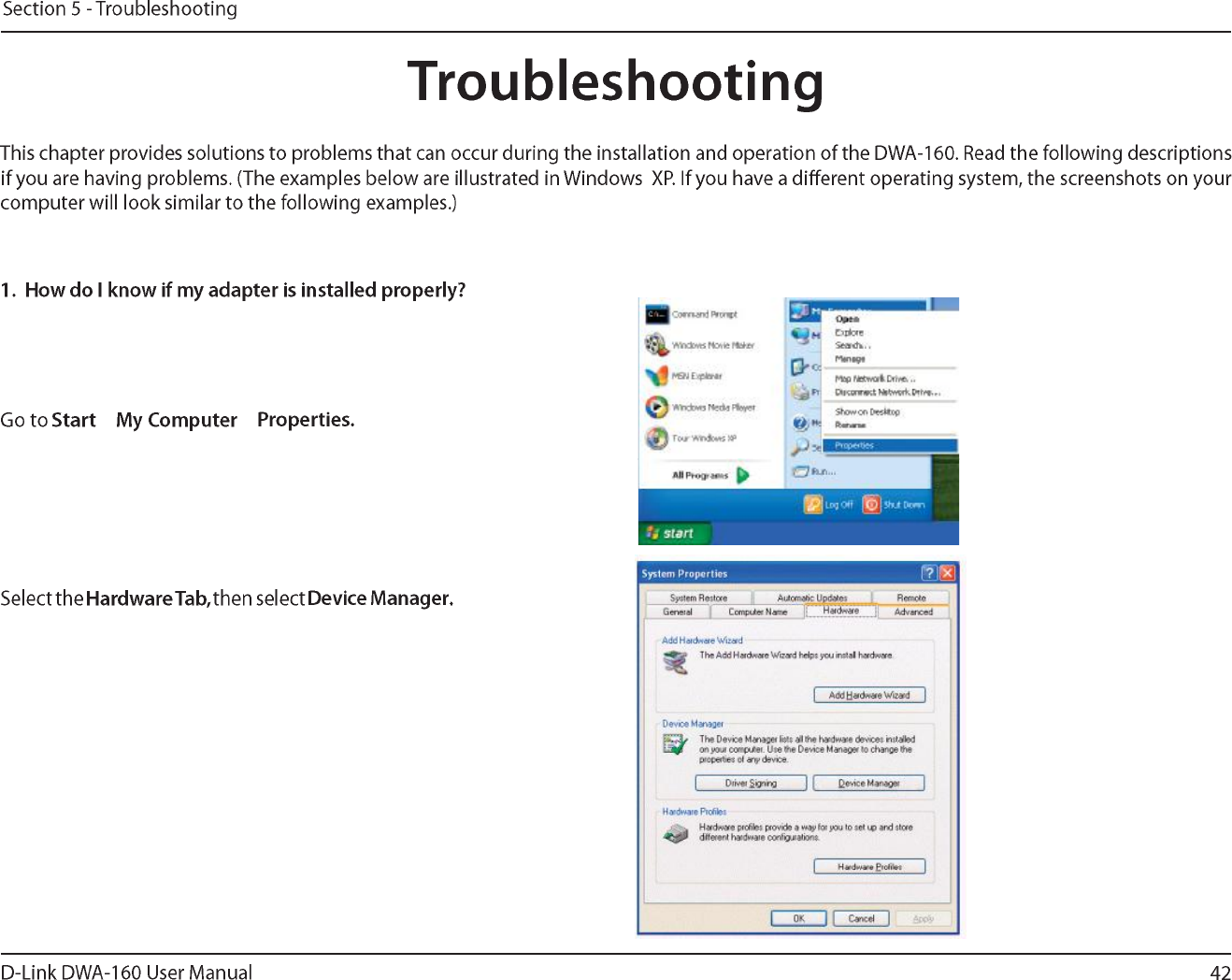Click the Log Off key icon
The image size is (1232, 980).
point(813,504)
